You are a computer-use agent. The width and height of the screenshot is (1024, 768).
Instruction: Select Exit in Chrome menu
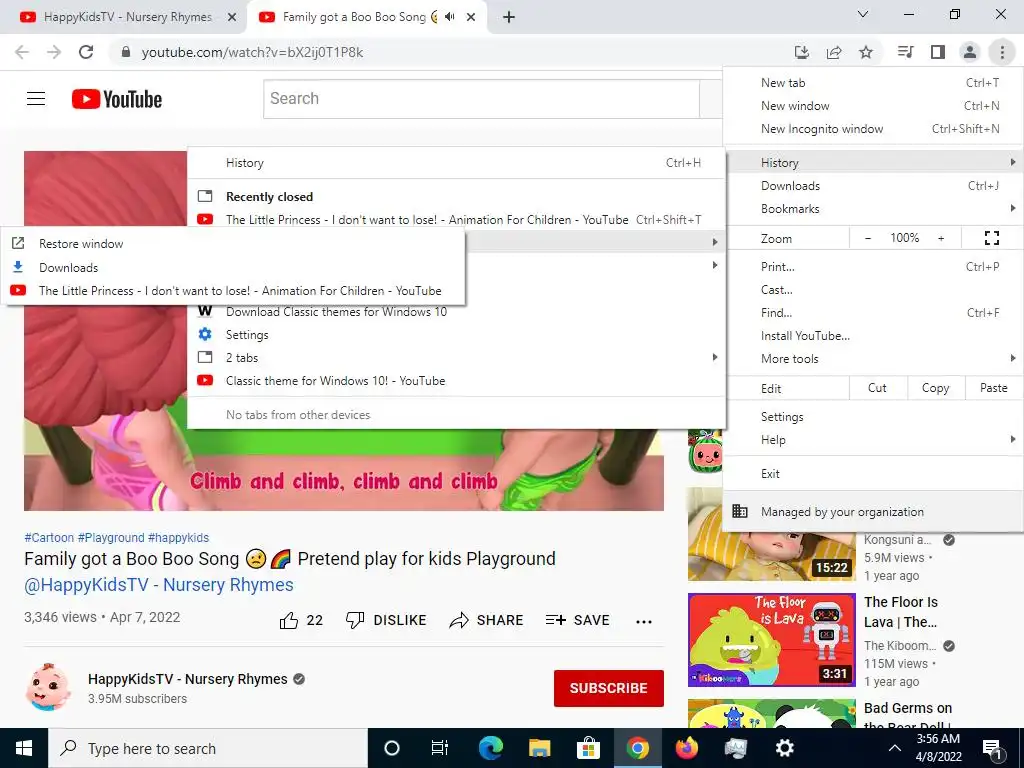[x=873, y=473]
